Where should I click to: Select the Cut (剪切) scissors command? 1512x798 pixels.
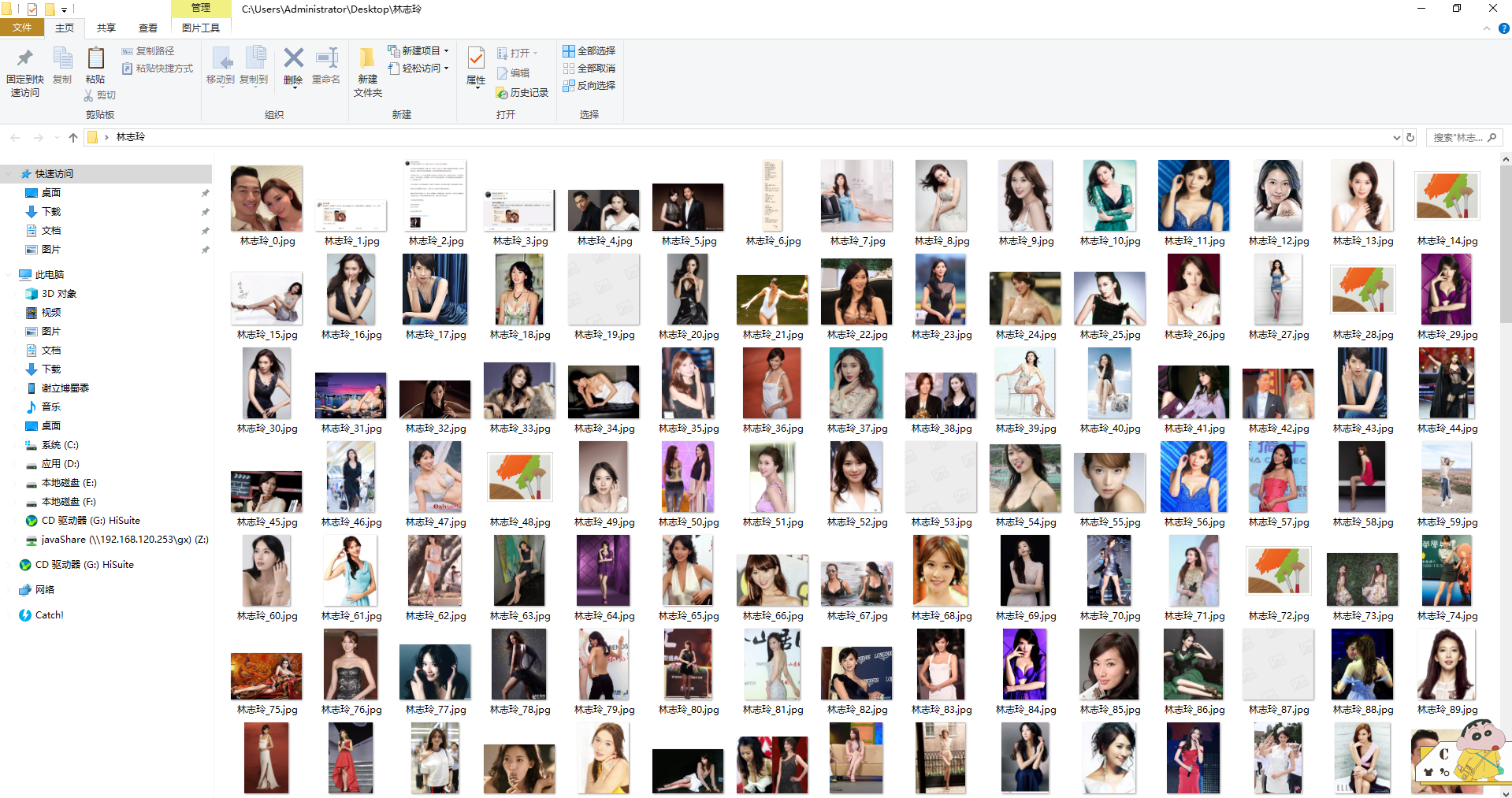point(99,95)
